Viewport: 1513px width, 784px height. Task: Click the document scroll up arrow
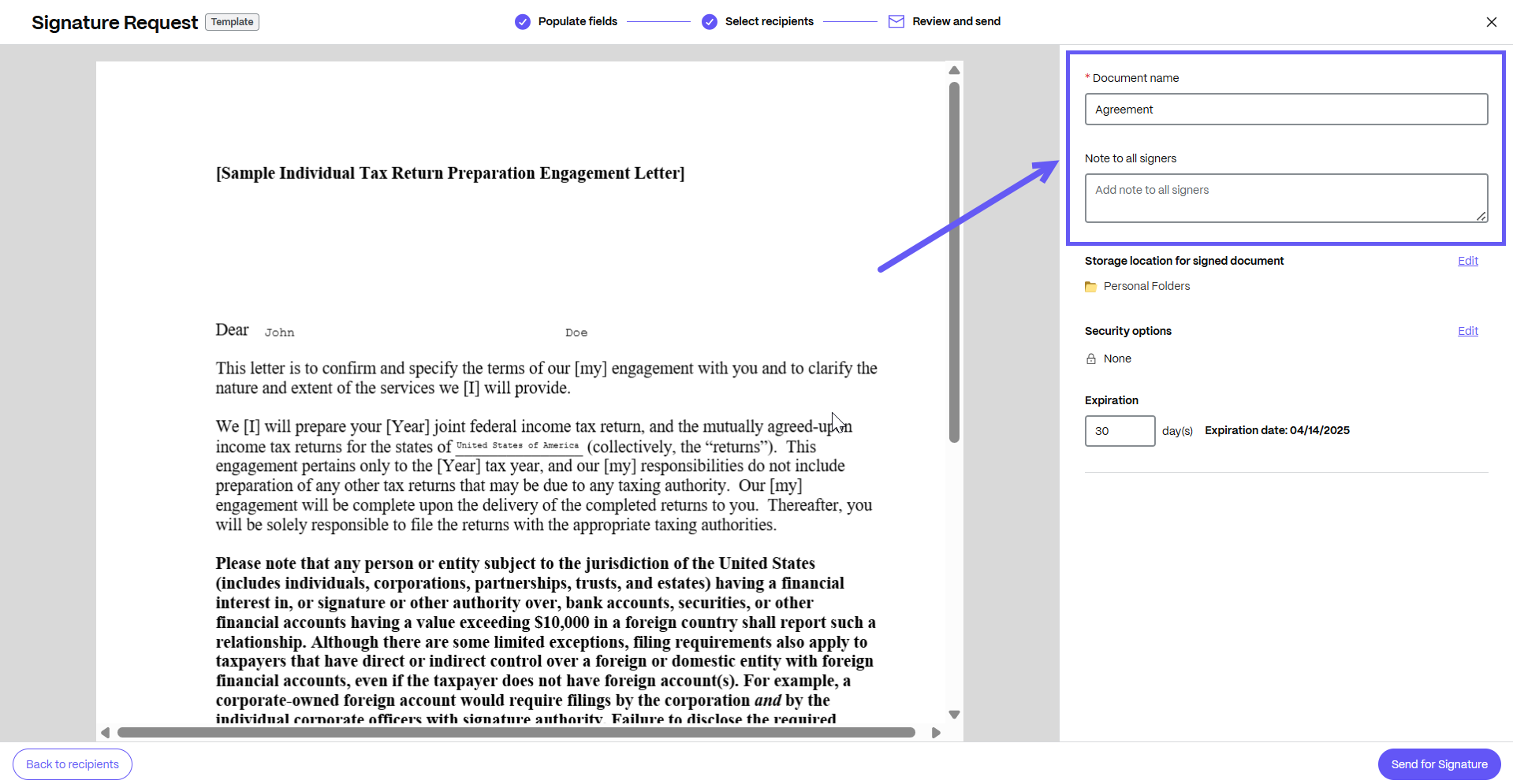(954, 70)
